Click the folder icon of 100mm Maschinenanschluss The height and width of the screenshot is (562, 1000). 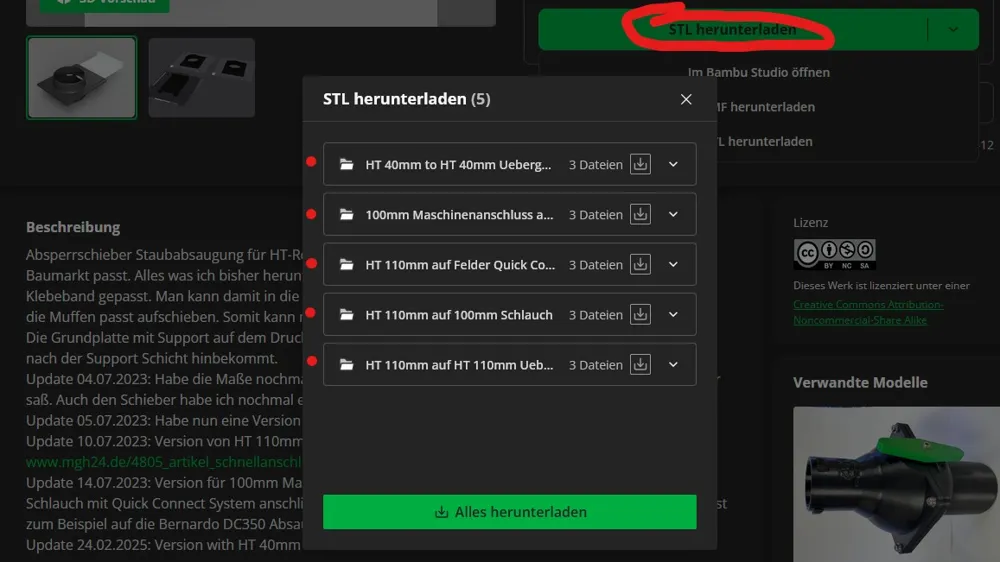[x=346, y=214]
